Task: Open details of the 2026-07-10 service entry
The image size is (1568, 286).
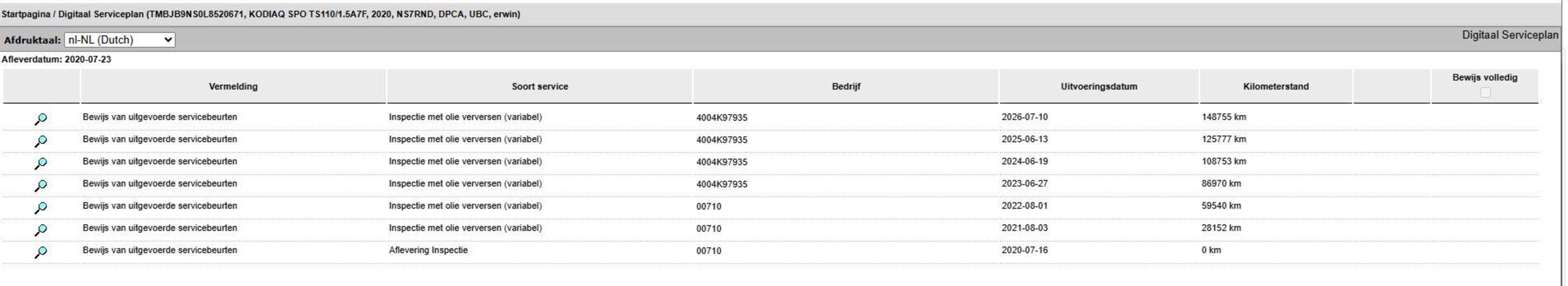Action: pos(41,119)
